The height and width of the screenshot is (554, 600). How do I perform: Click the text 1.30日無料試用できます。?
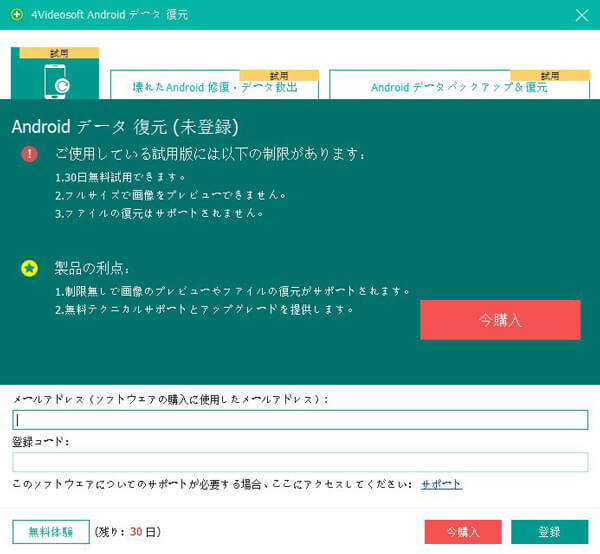[120, 177]
